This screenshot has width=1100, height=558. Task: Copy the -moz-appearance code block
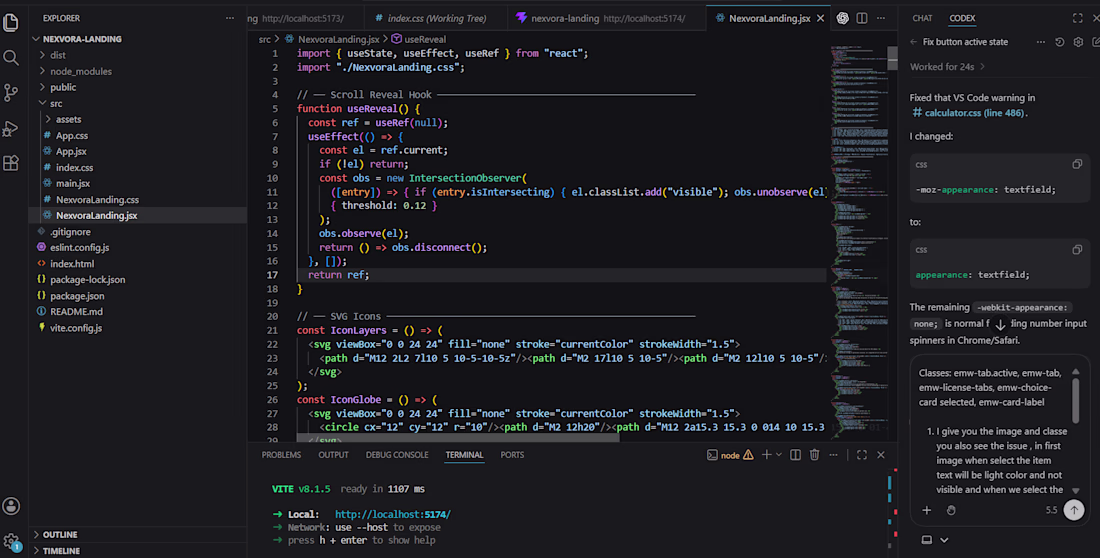[x=1077, y=164]
